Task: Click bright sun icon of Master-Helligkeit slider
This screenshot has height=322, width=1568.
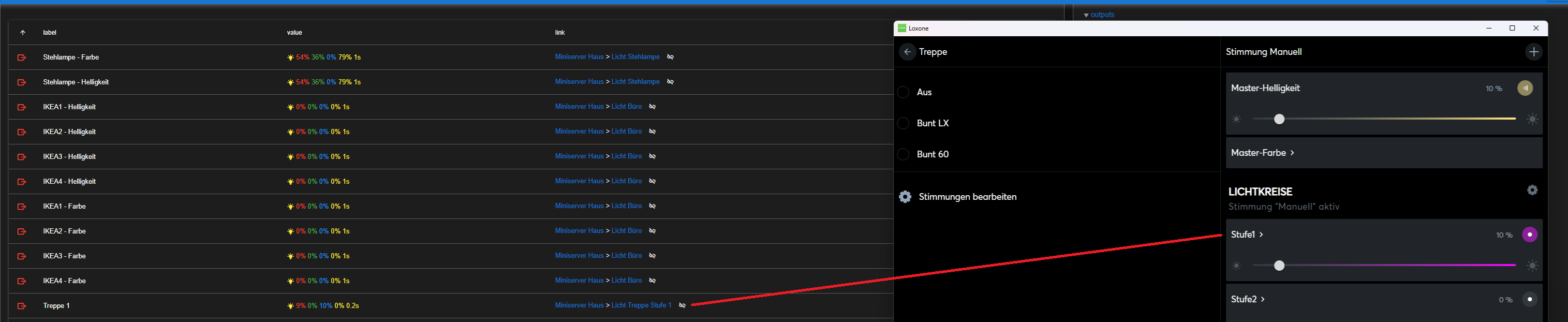Action: [1533, 119]
